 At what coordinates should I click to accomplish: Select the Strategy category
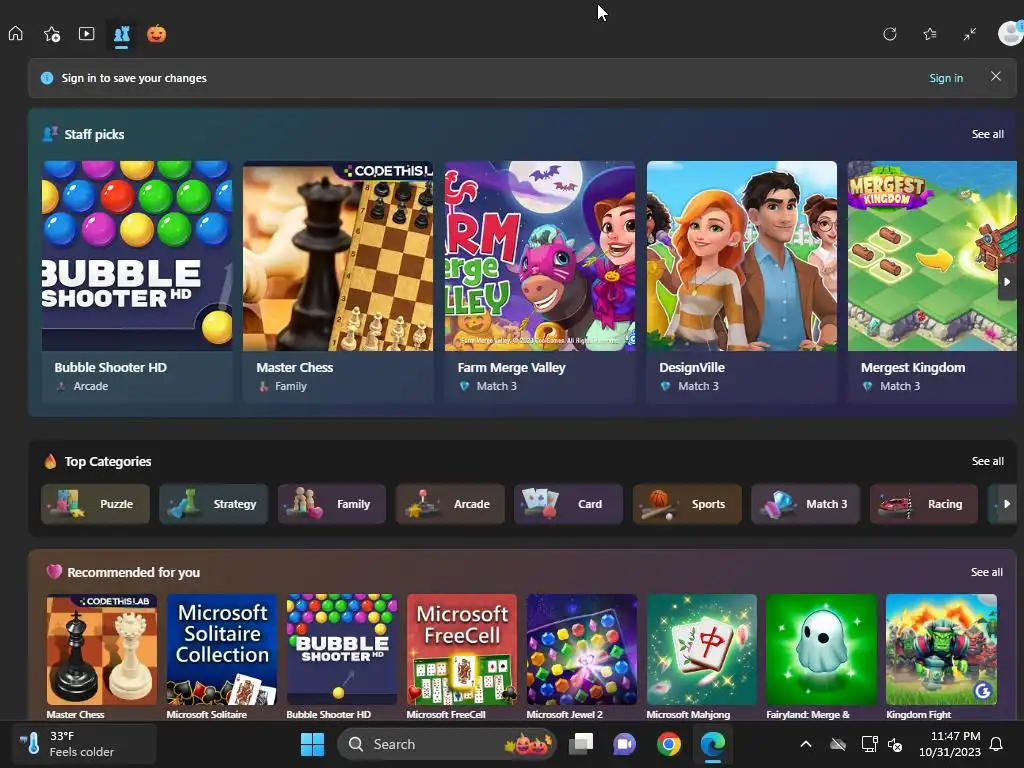coord(214,504)
